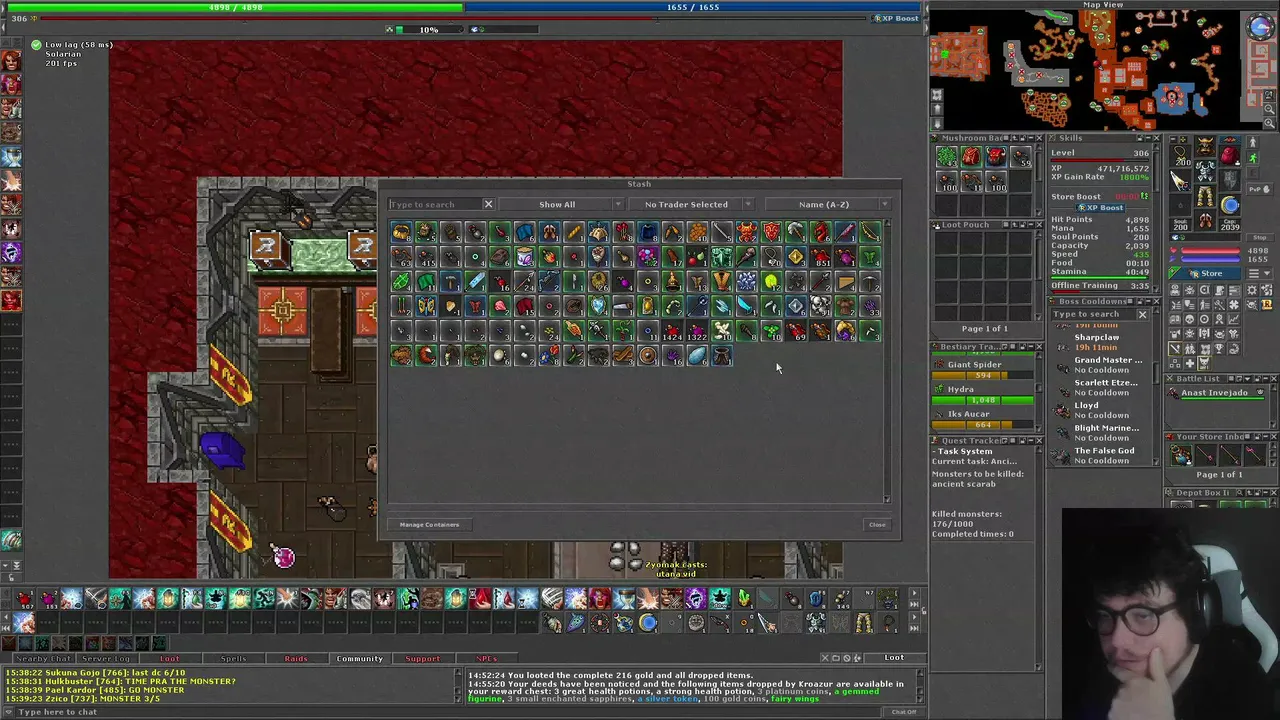Click the mana bar at top

[x=693, y=7]
